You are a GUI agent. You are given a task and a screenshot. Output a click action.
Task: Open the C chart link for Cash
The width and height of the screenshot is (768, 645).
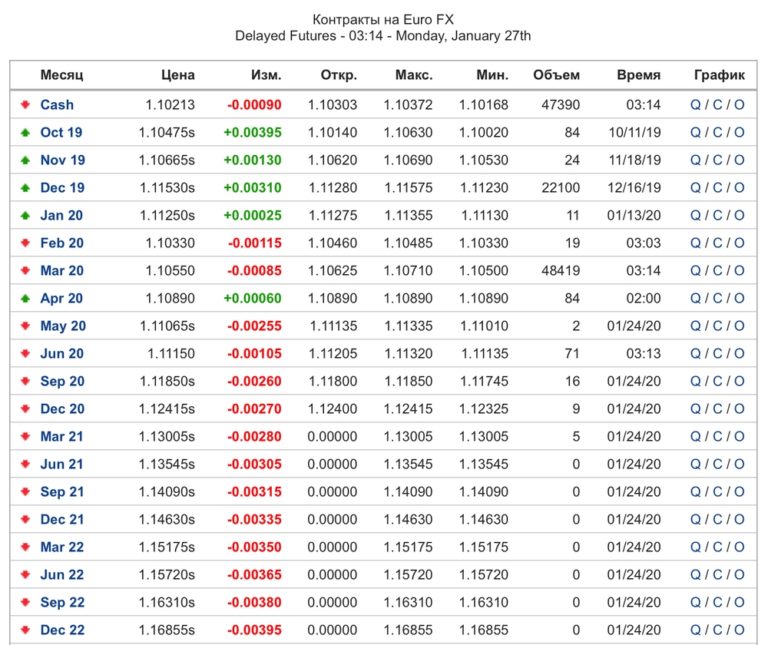718,105
